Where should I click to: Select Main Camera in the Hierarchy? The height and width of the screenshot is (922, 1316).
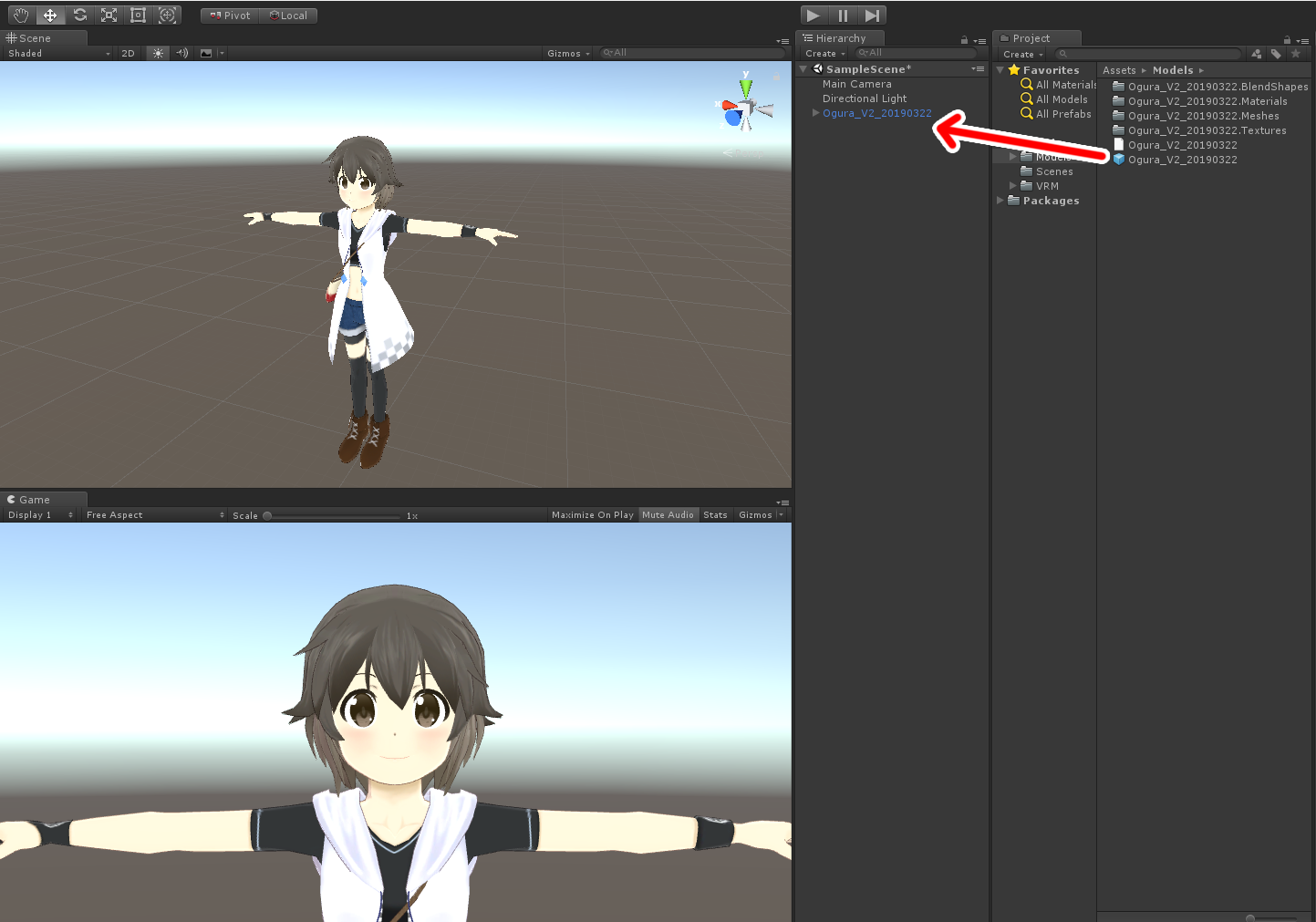[857, 84]
